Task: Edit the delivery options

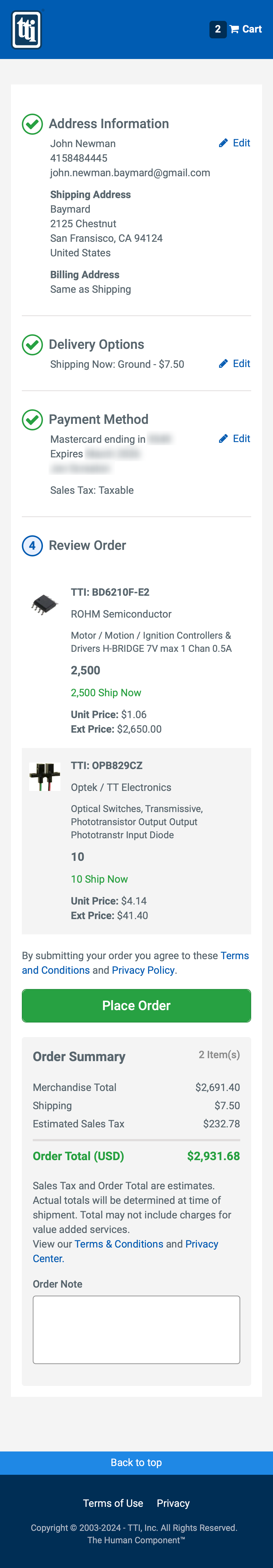Action: click(235, 363)
